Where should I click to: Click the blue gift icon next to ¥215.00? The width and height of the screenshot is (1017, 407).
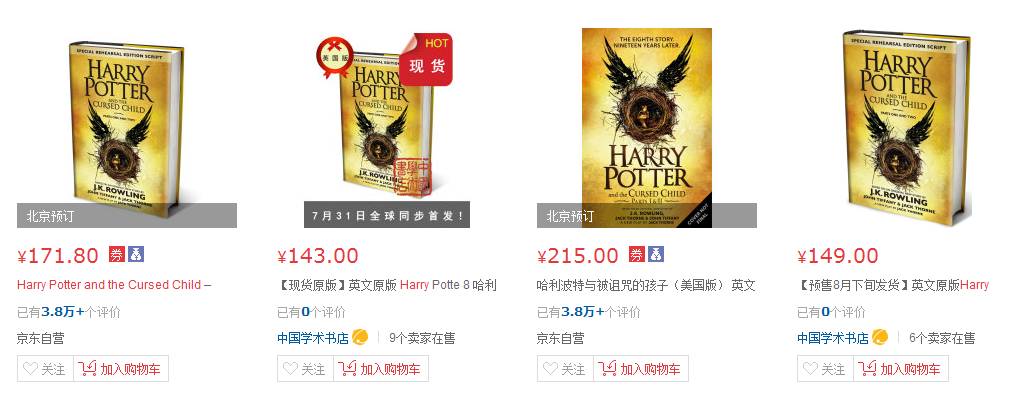click(x=656, y=254)
